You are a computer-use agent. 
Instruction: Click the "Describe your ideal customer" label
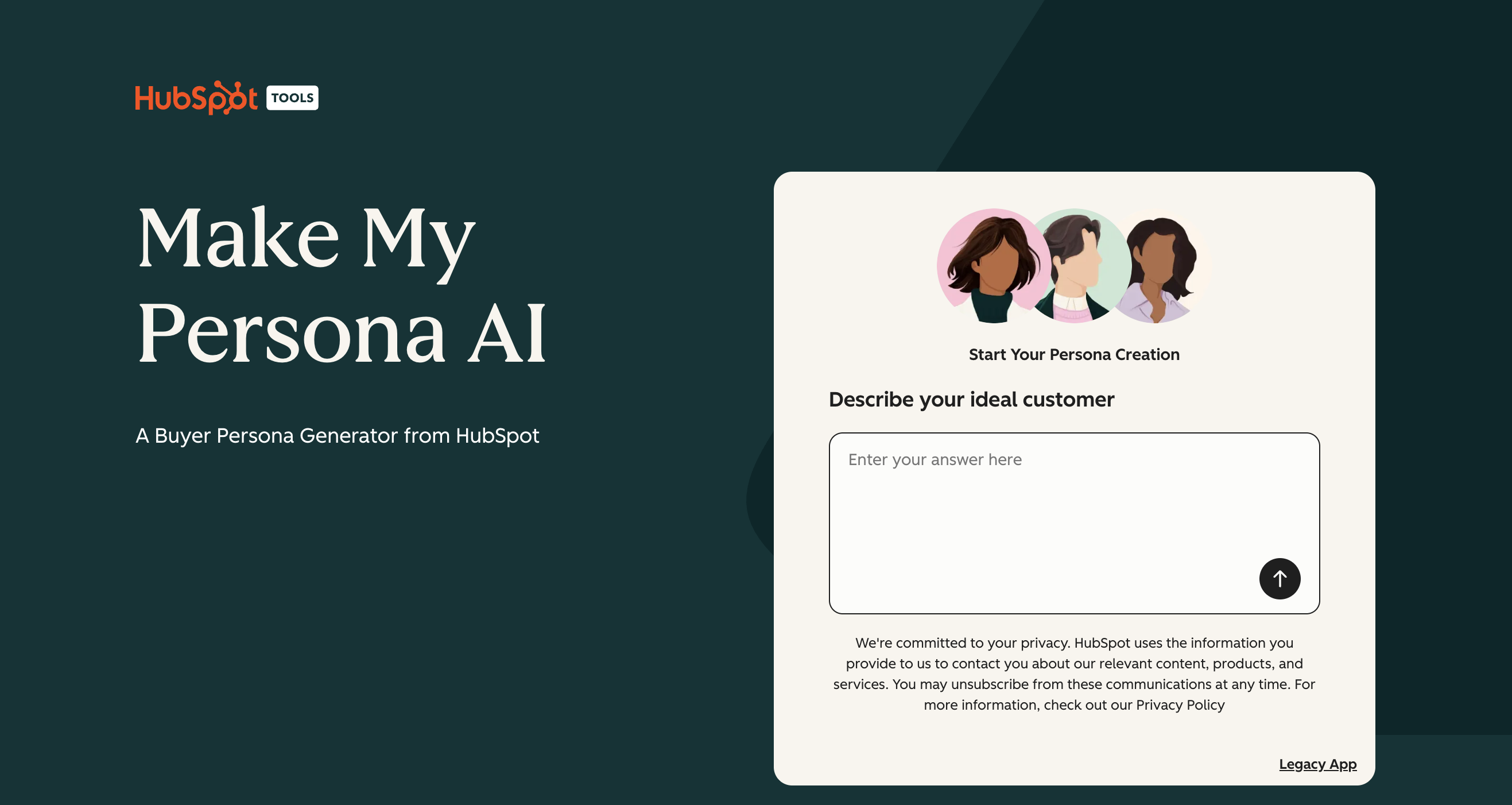point(971,399)
